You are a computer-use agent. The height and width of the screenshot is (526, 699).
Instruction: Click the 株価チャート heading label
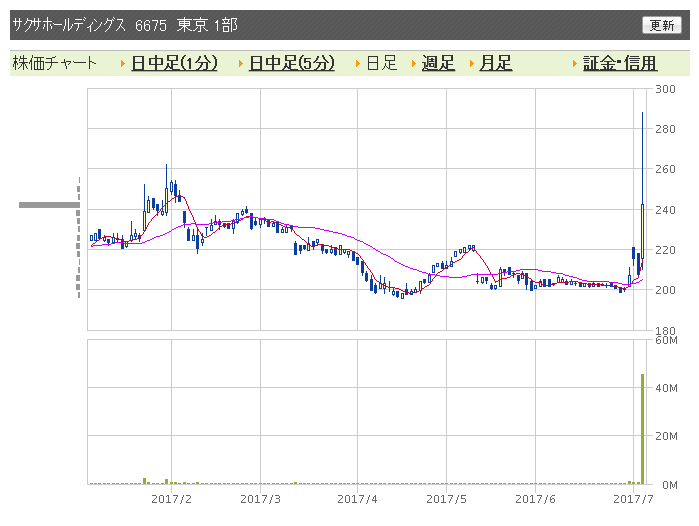(x=54, y=63)
